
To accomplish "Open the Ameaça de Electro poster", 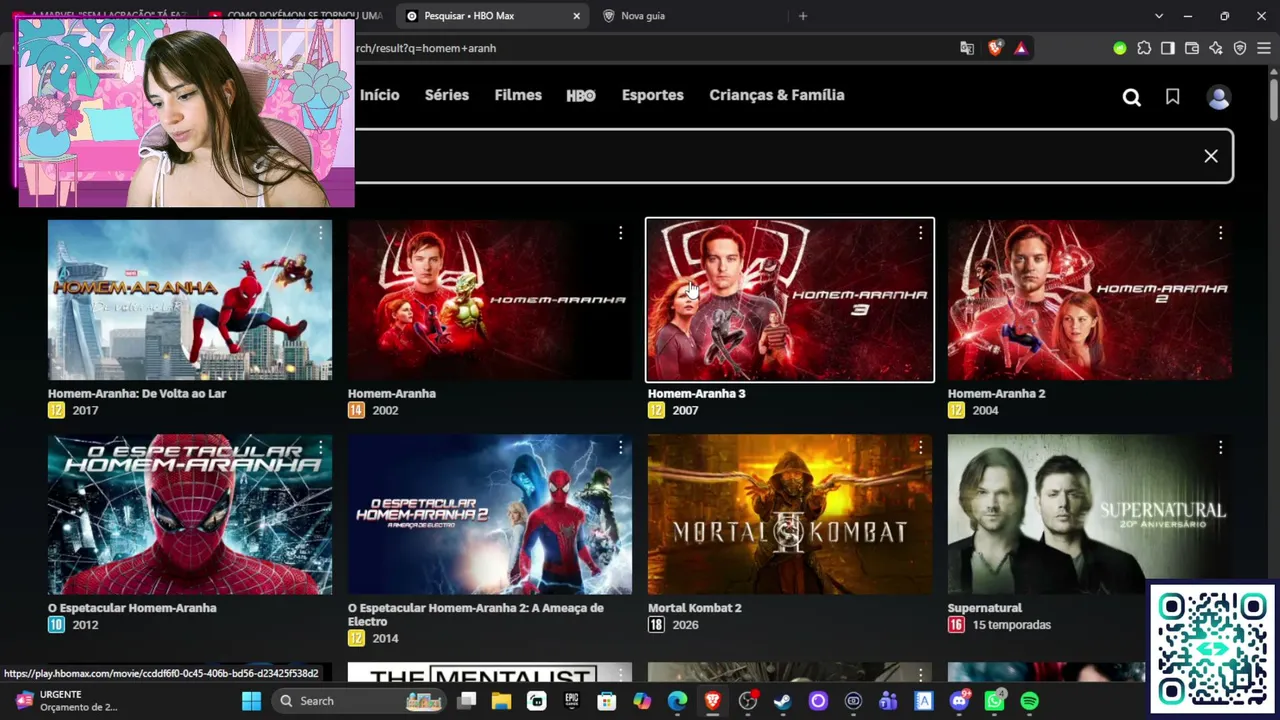I will [x=490, y=514].
